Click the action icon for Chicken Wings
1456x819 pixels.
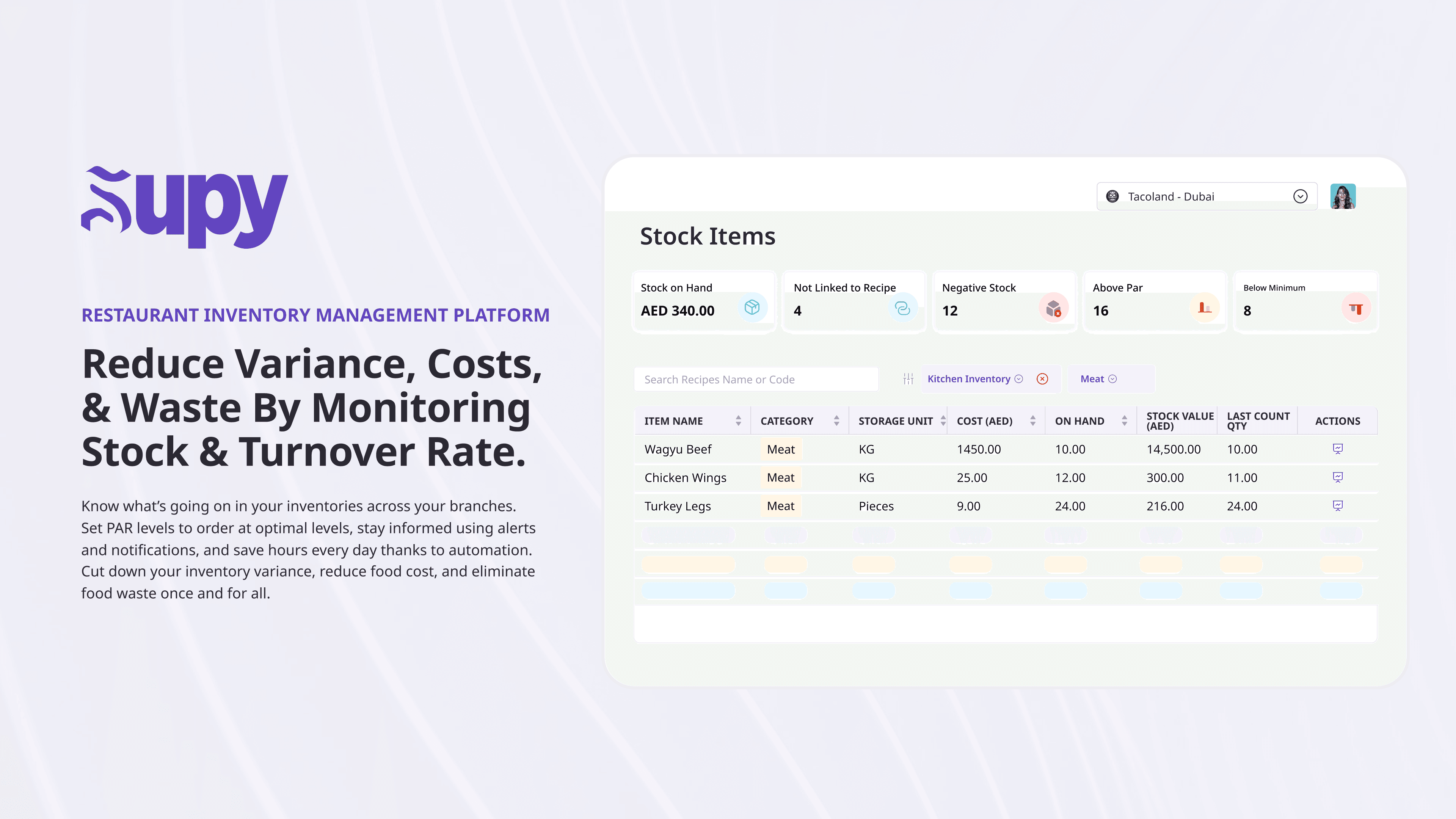point(1337,477)
